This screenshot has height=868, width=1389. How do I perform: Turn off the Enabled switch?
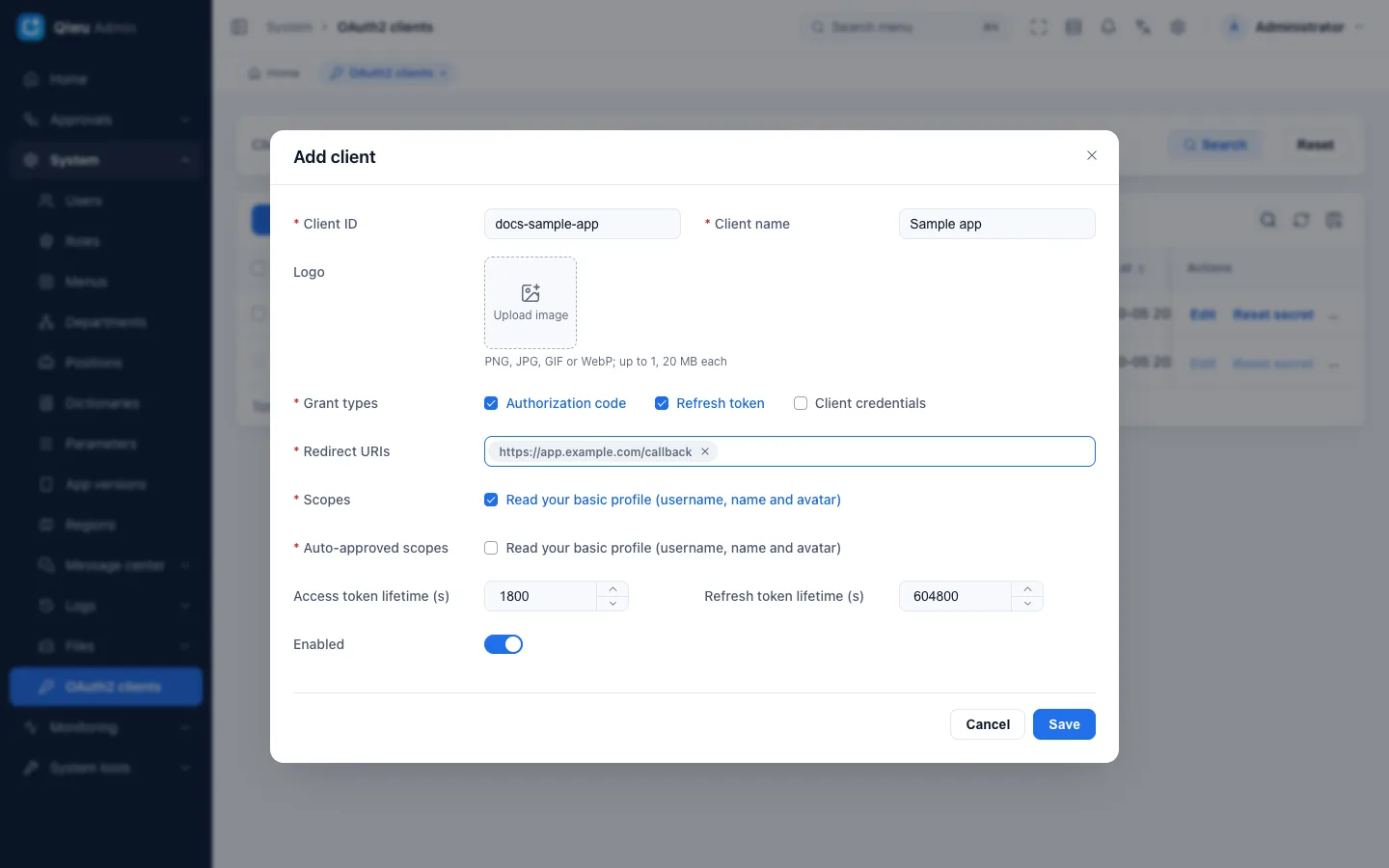click(504, 644)
